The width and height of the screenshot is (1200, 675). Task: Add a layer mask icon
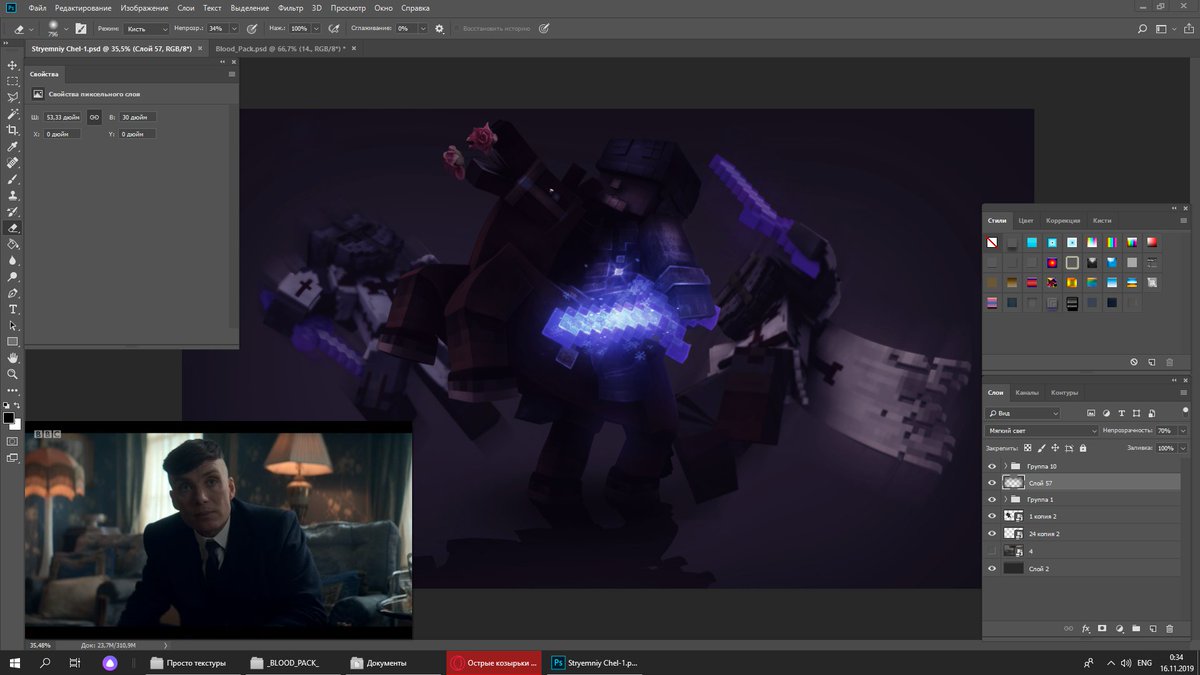(1102, 628)
